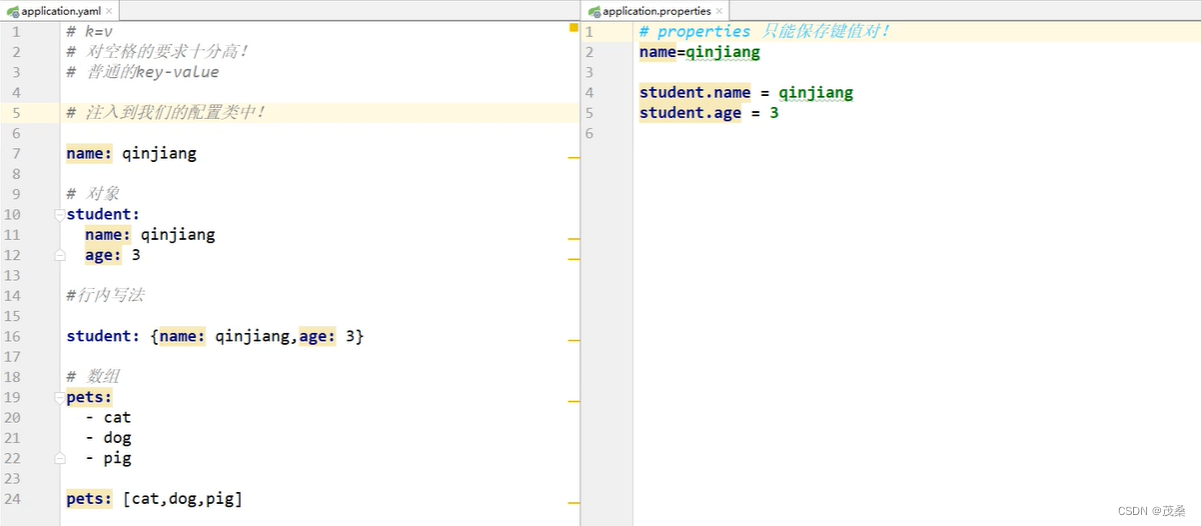1201x526 pixels.
Task: Click indented 'name: qinjiang' on line 11
Action: coord(150,235)
